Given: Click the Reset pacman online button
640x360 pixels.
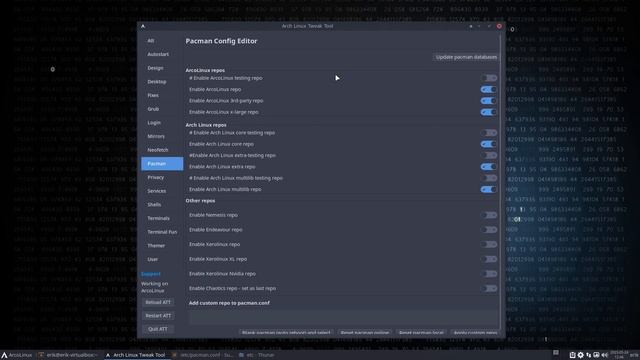Looking at the screenshot, I should (365, 333).
